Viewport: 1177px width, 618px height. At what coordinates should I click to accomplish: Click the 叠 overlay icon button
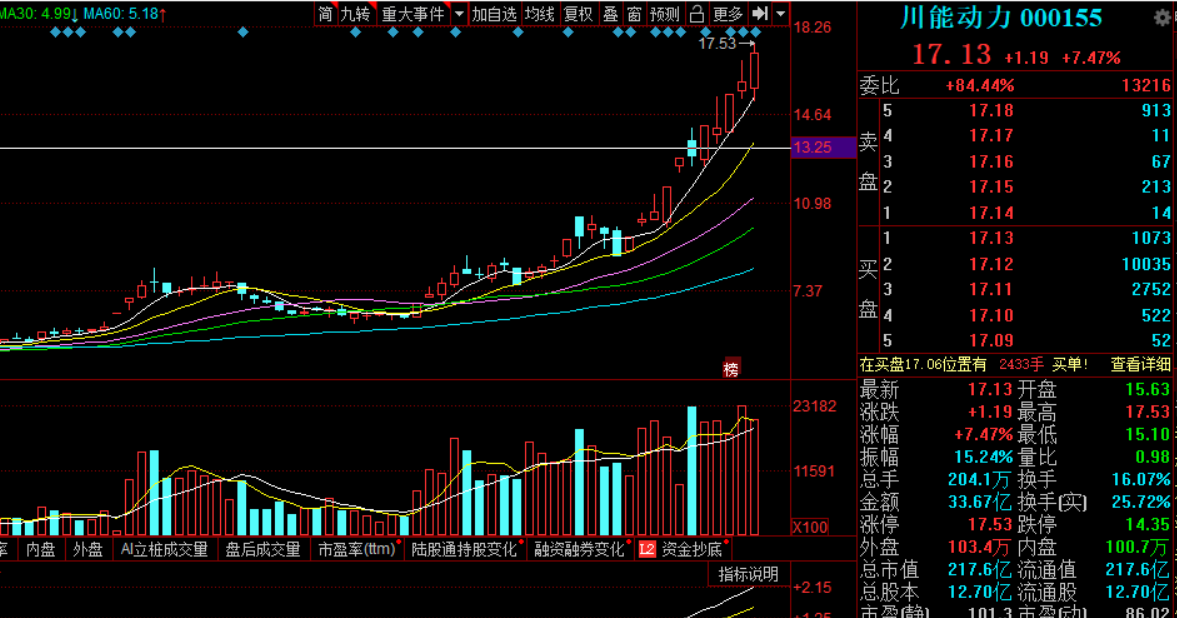coord(610,14)
